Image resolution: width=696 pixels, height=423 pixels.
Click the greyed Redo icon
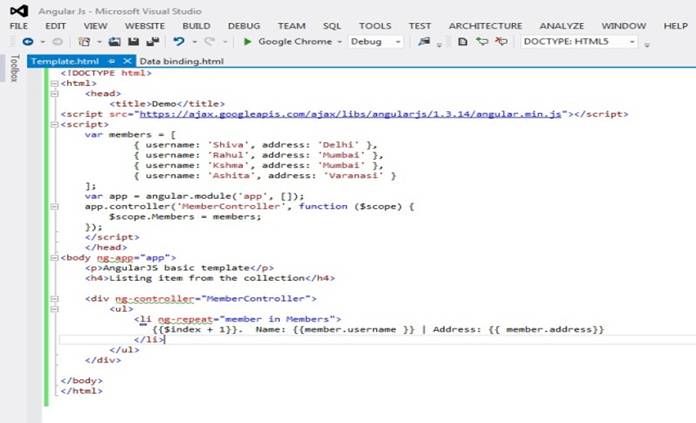click(x=209, y=42)
